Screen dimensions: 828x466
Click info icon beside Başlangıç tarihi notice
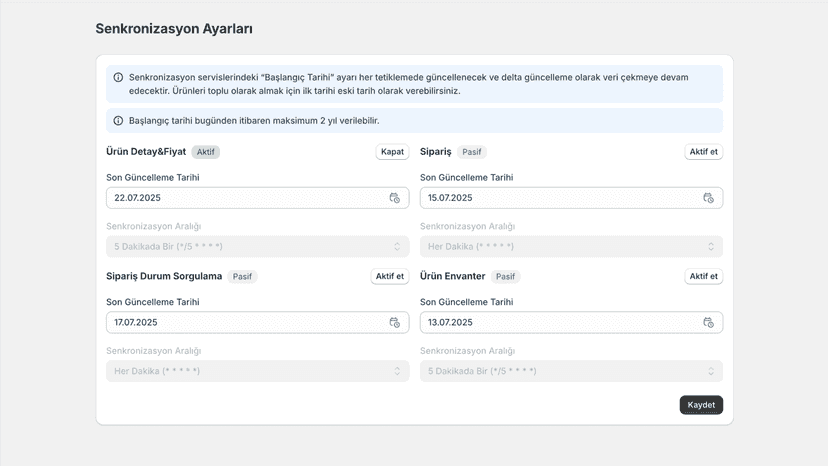(x=118, y=121)
